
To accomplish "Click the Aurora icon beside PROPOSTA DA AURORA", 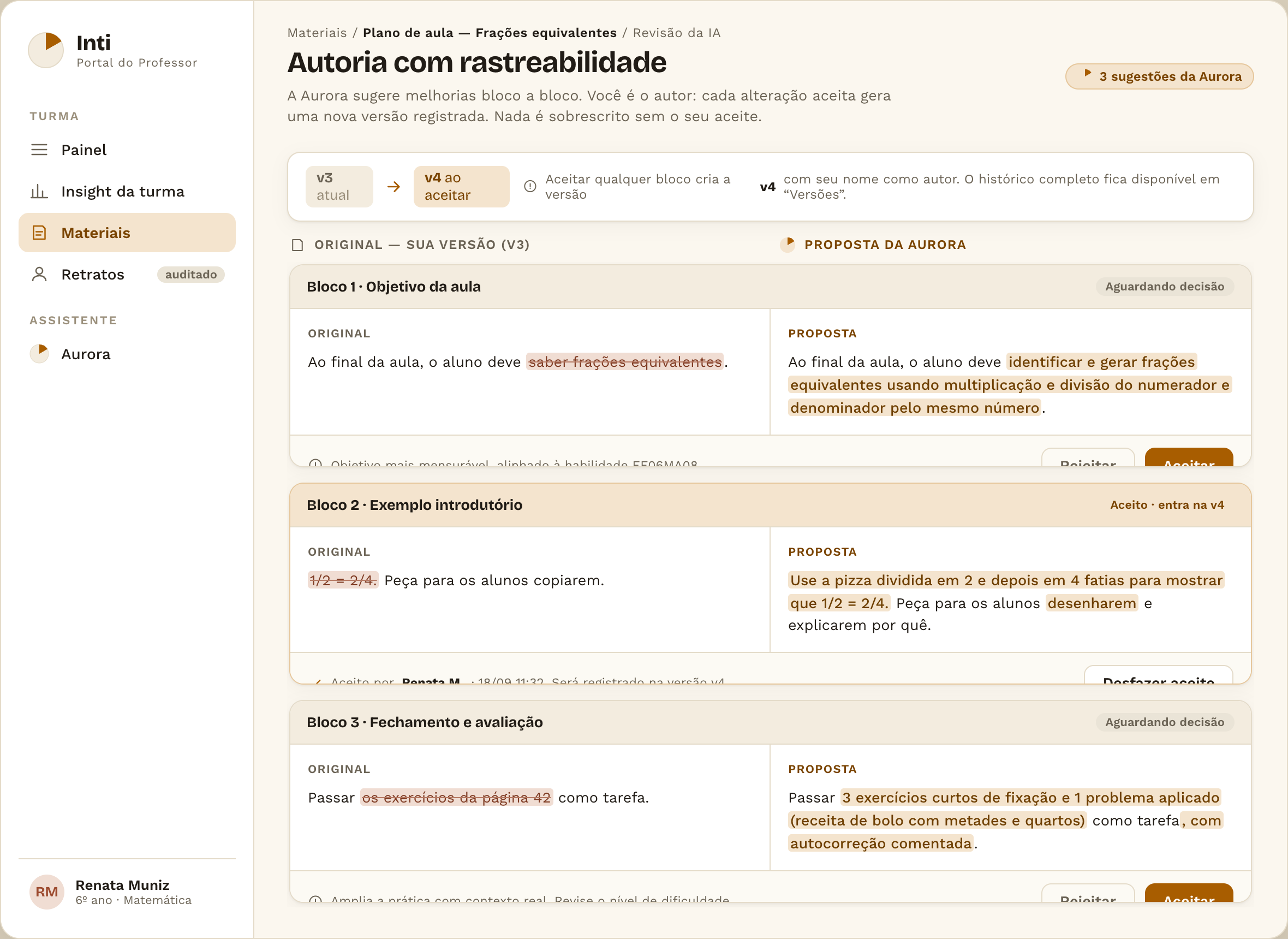I will point(788,245).
